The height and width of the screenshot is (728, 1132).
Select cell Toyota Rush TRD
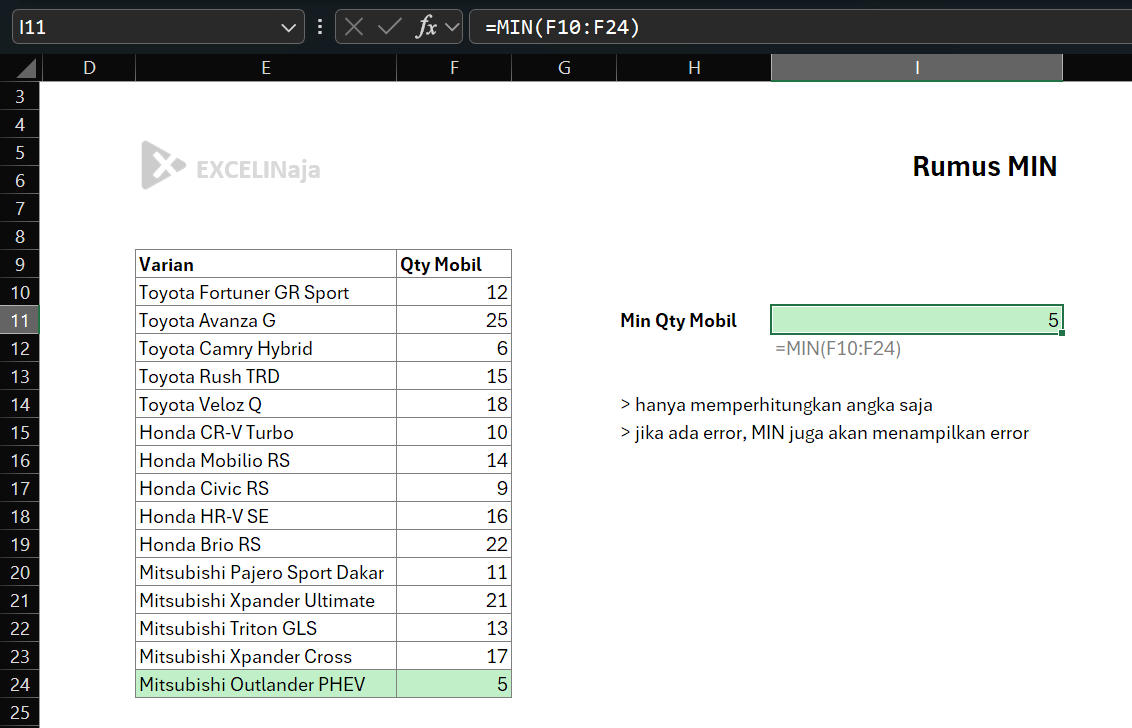click(266, 377)
